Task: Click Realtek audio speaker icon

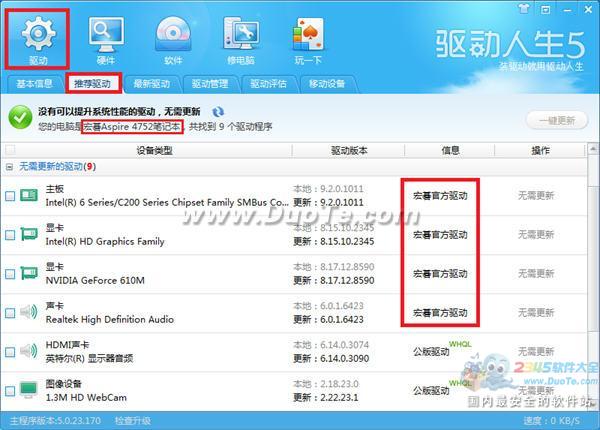Action: pos(29,312)
